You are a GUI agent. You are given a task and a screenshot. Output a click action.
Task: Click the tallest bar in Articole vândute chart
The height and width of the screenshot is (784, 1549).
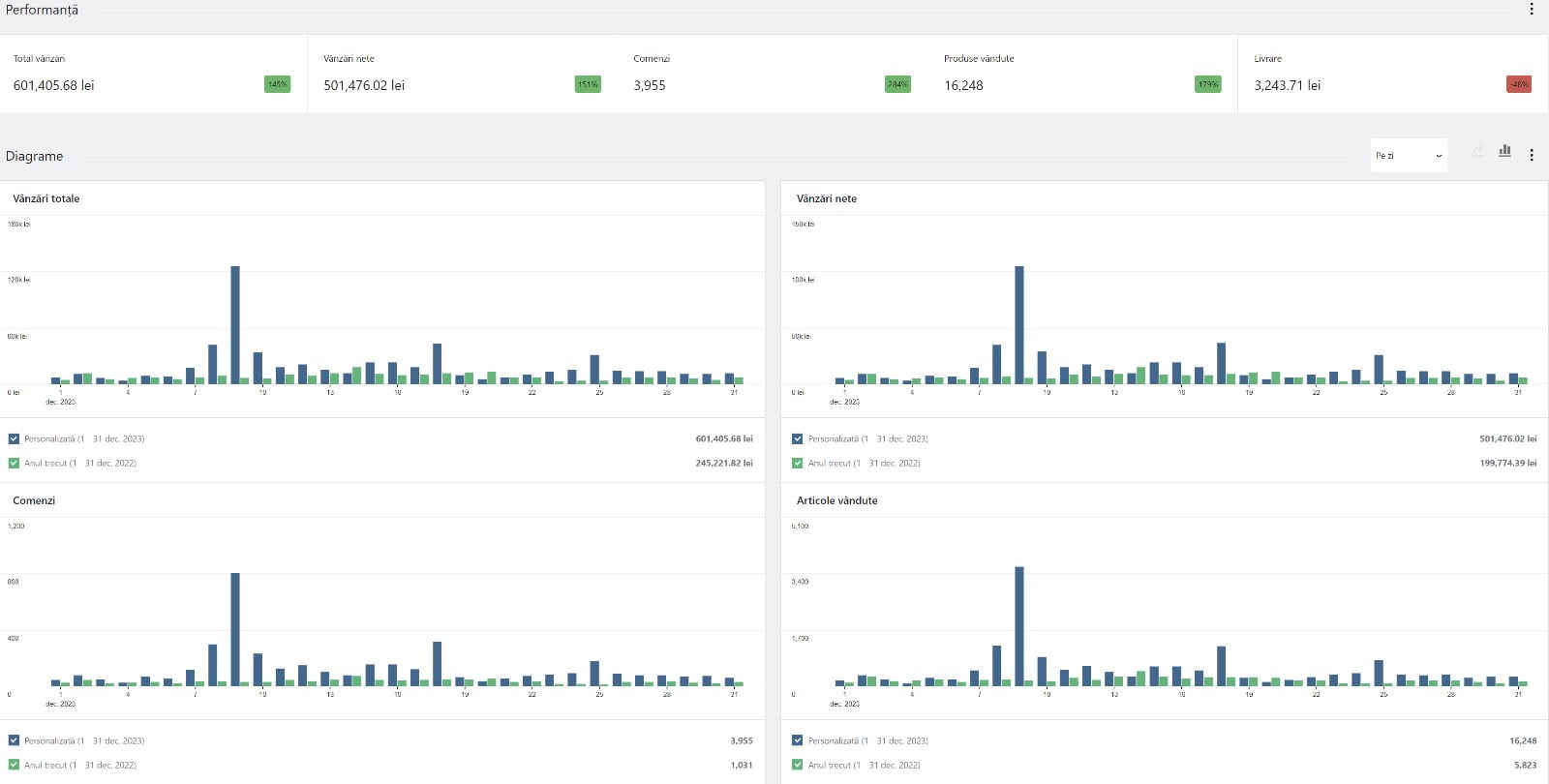pyautogui.click(x=1019, y=625)
